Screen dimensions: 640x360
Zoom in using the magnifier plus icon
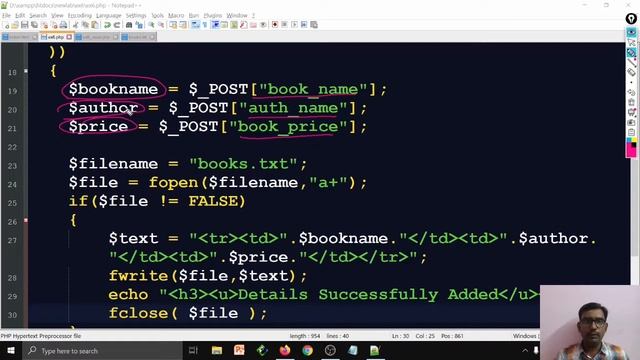pyautogui.click(x=151, y=25)
